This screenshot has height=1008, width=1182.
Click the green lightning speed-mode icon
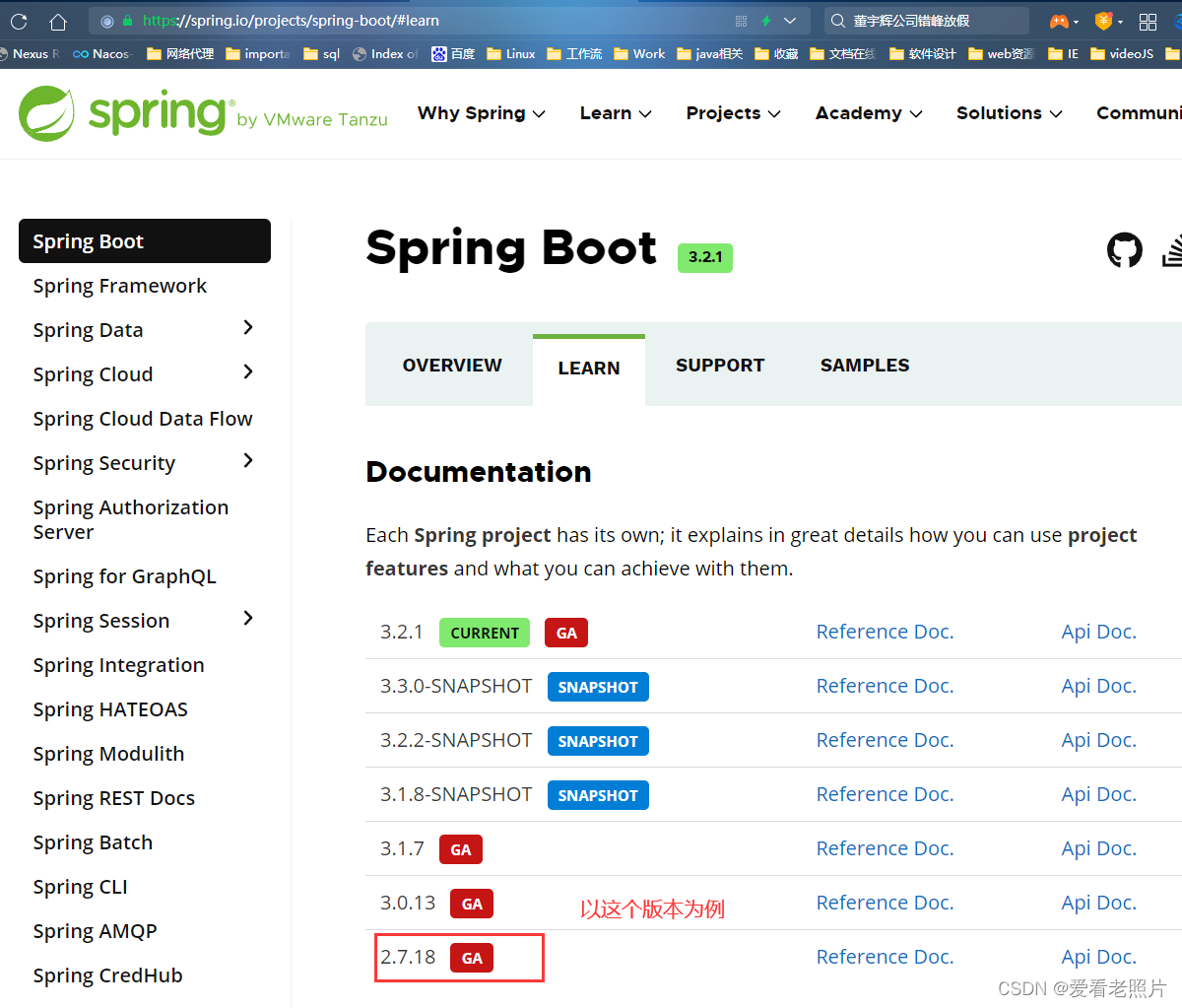click(x=765, y=21)
